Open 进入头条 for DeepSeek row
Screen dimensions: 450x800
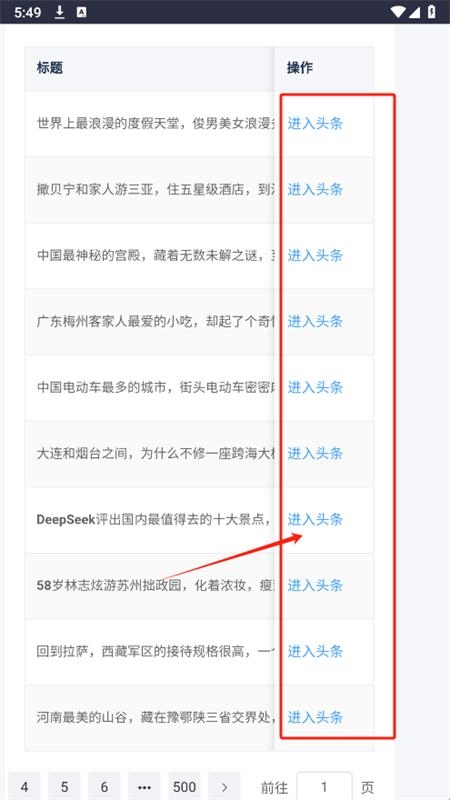click(315, 519)
